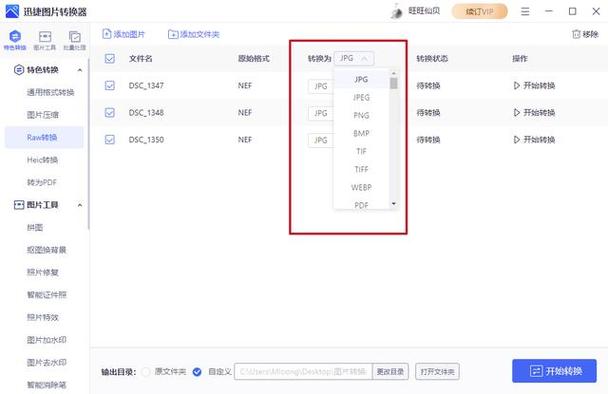Screen dimensions: 608x394
Task: Click the app logo in title bar
Action: [x=12, y=11]
